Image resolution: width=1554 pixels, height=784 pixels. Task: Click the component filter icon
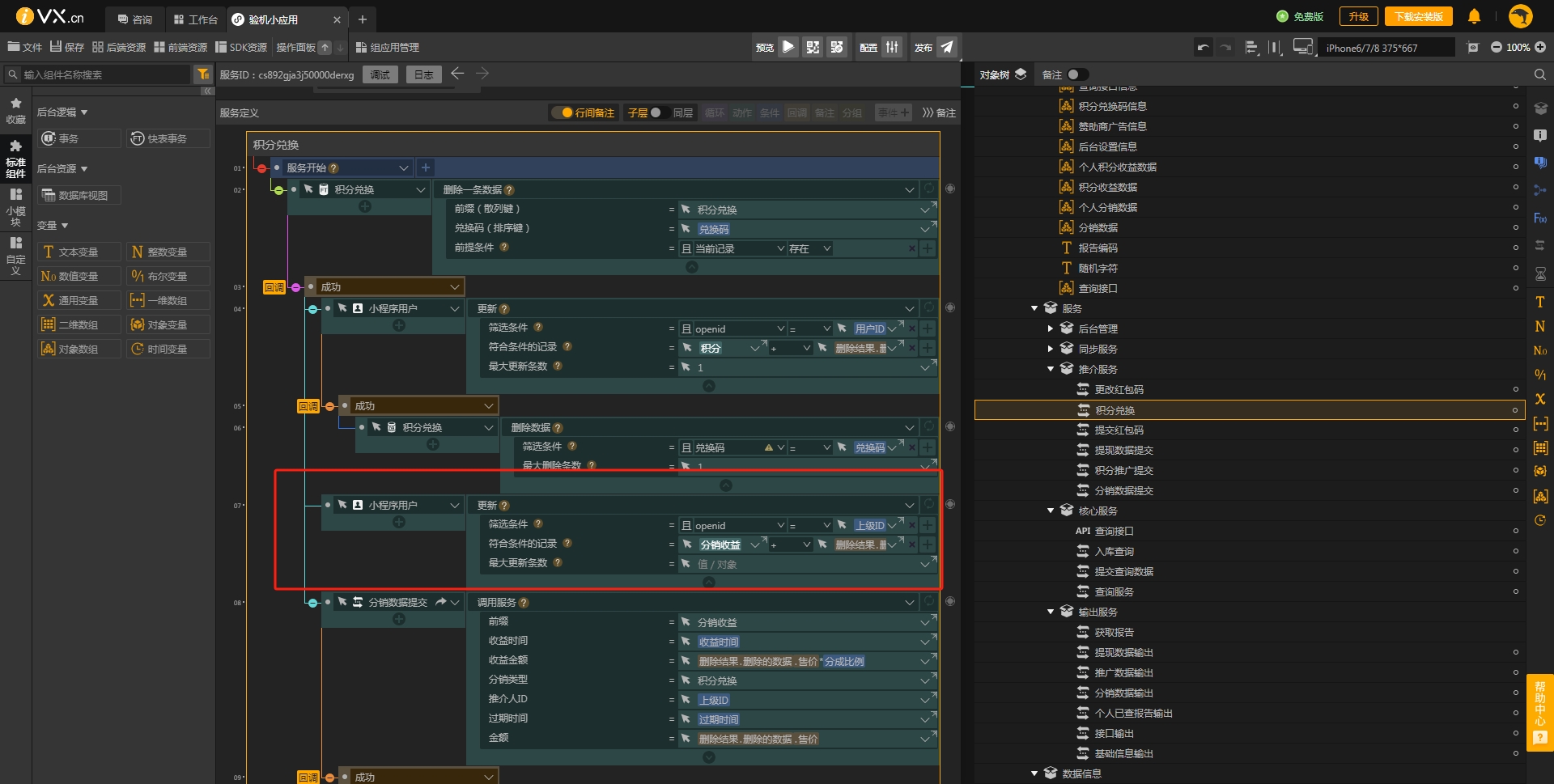click(x=203, y=74)
